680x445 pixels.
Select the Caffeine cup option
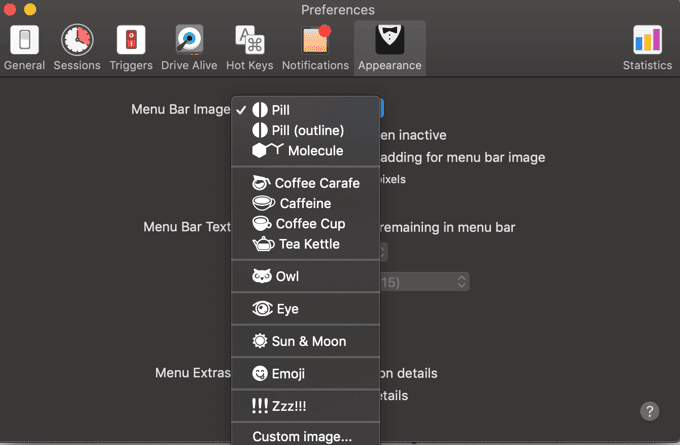306,203
